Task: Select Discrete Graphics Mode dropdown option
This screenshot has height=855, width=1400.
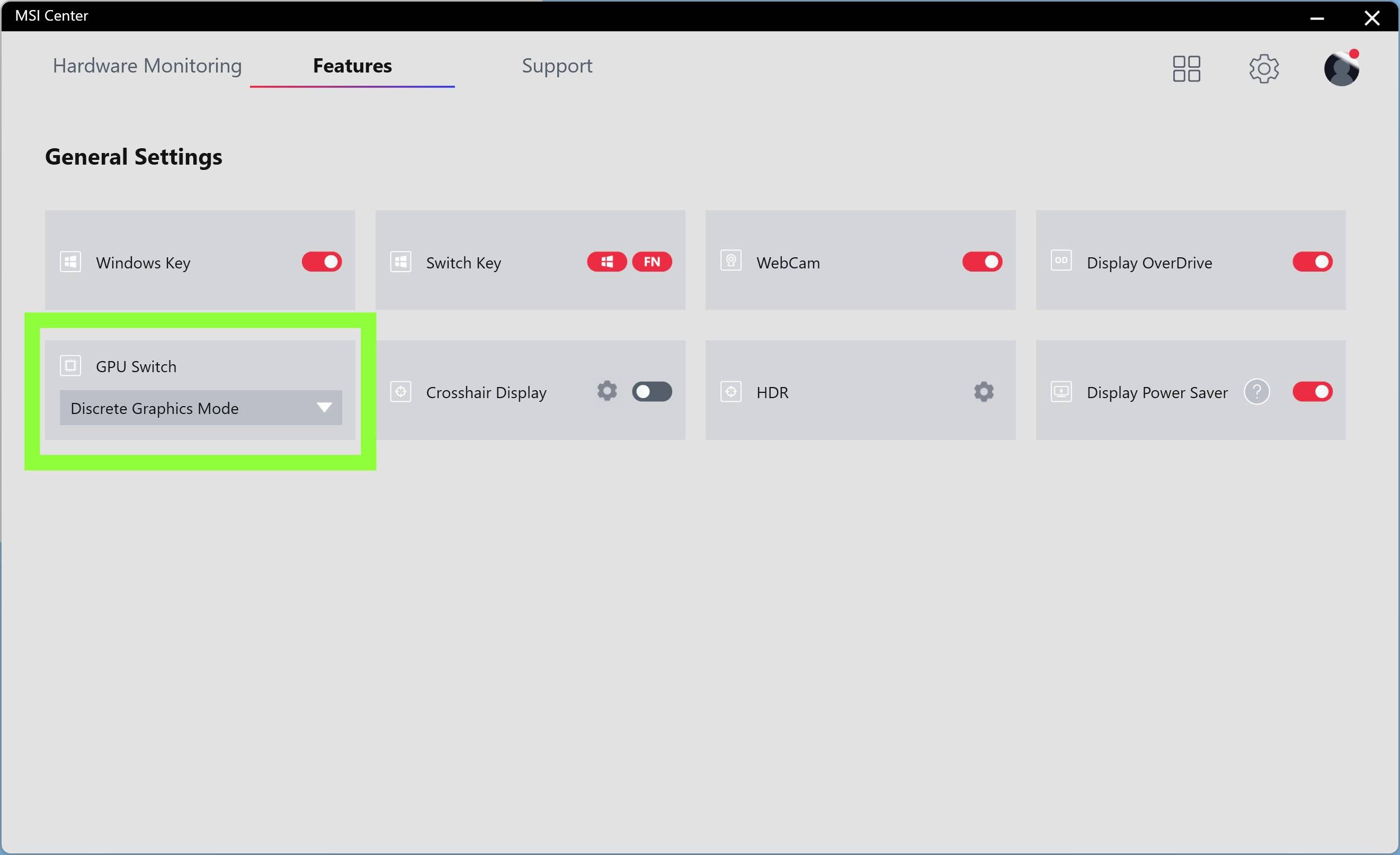Action: [200, 407]
